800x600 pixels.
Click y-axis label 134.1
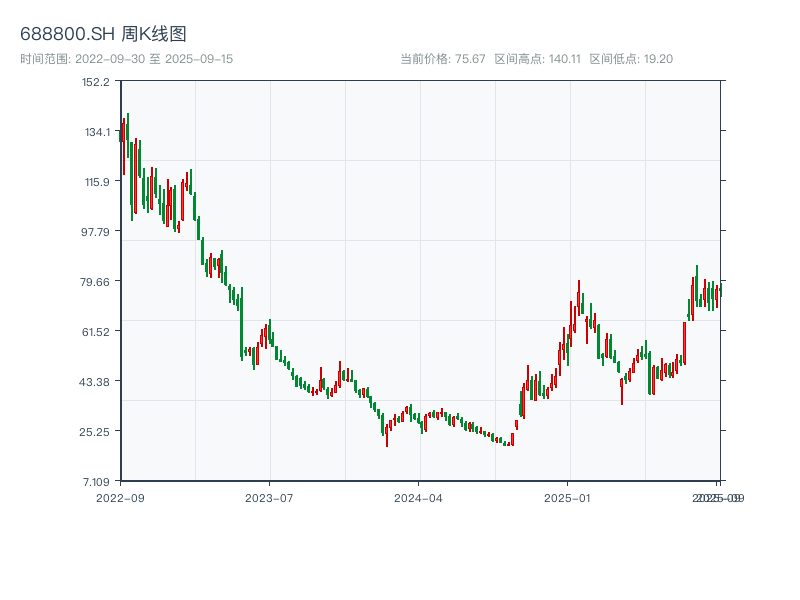pos(97,132)
